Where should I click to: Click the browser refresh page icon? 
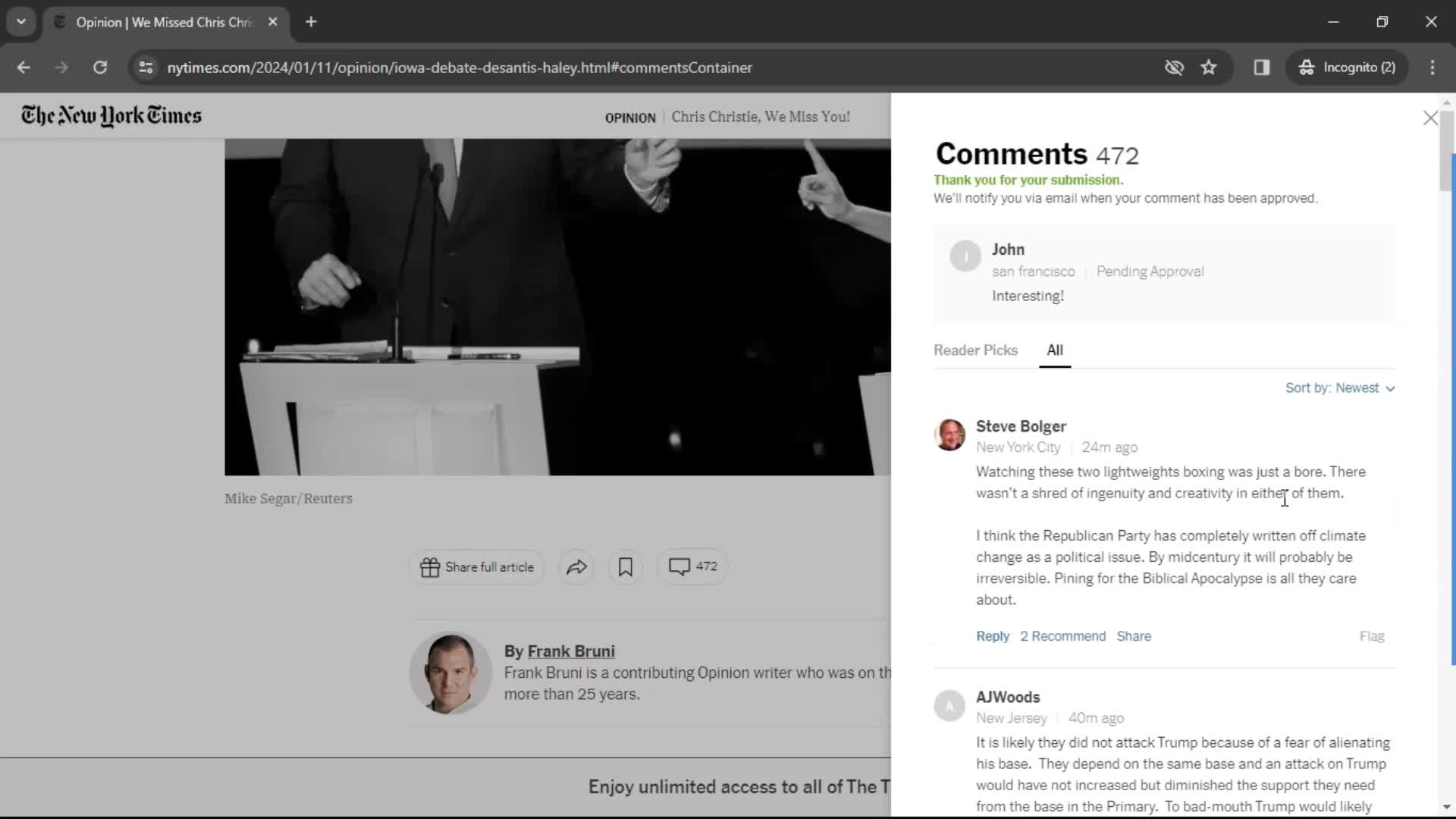click(x=99, y=67)
